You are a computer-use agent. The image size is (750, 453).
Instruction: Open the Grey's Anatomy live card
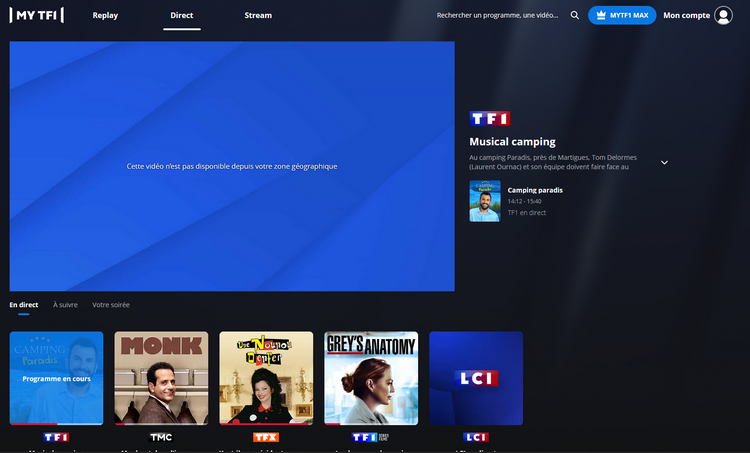pos(371,378)
